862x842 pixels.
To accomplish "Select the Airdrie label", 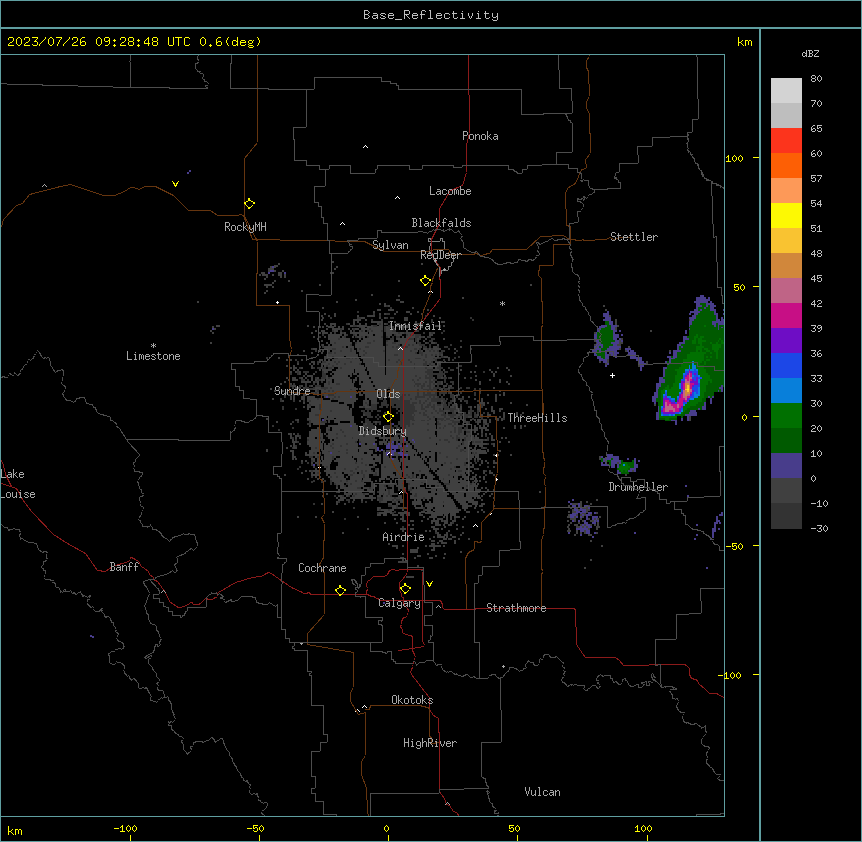I will 404,537.
